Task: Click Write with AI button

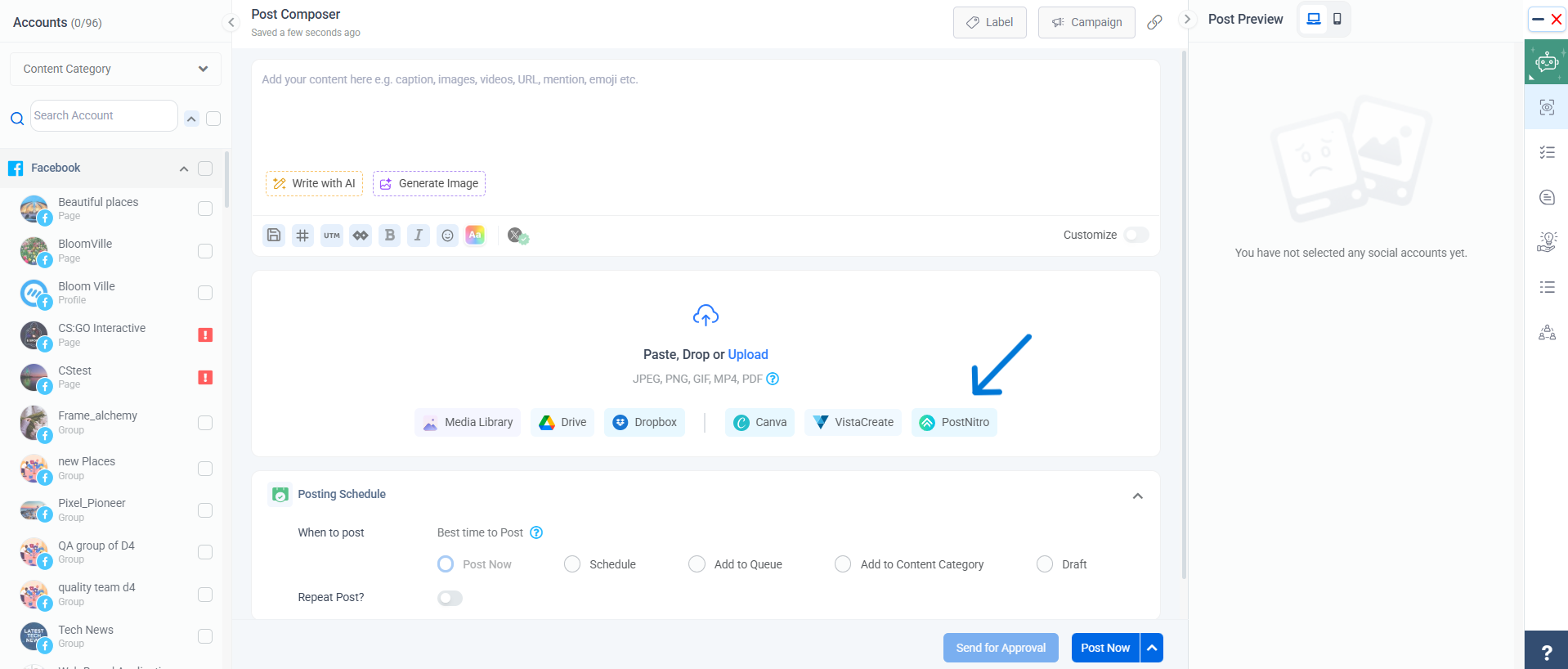Action: click(314, 183)
